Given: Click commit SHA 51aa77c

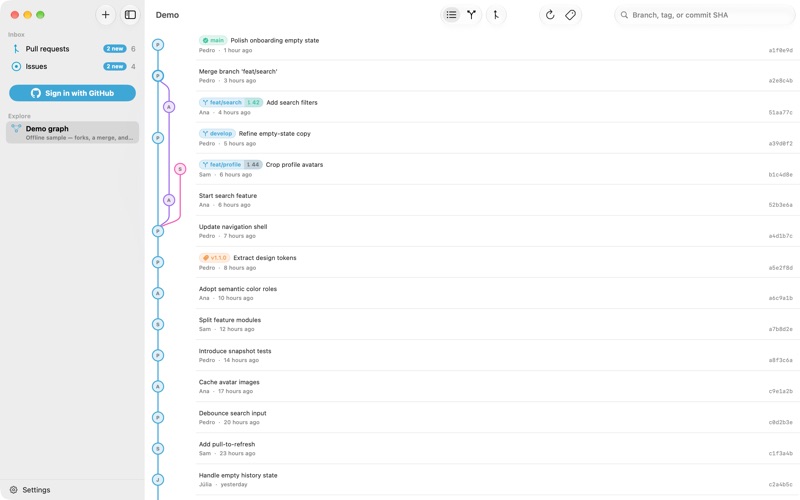Looking at the screenshot, I should pos(781,112).
